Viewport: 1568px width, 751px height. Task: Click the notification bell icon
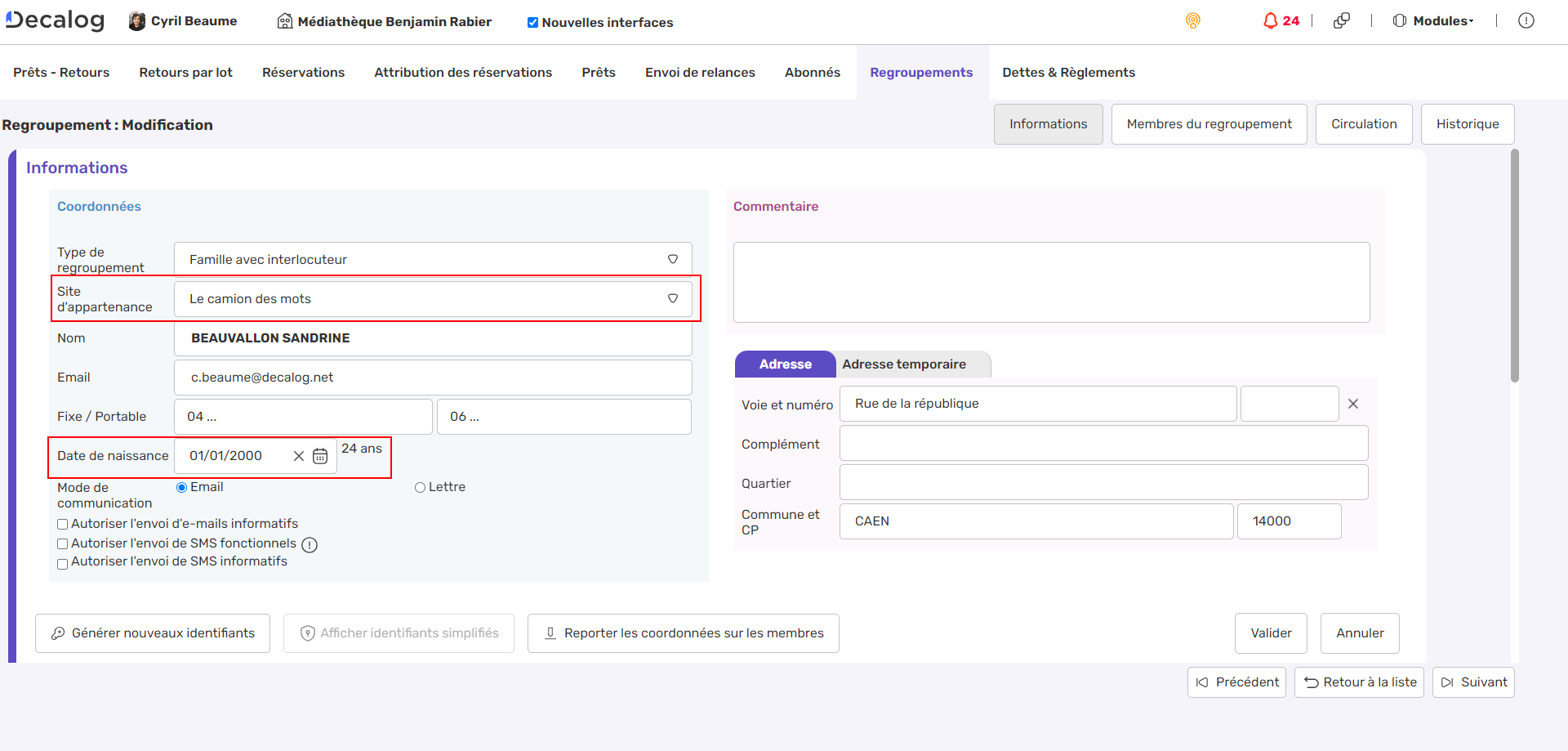[1270, 21]
